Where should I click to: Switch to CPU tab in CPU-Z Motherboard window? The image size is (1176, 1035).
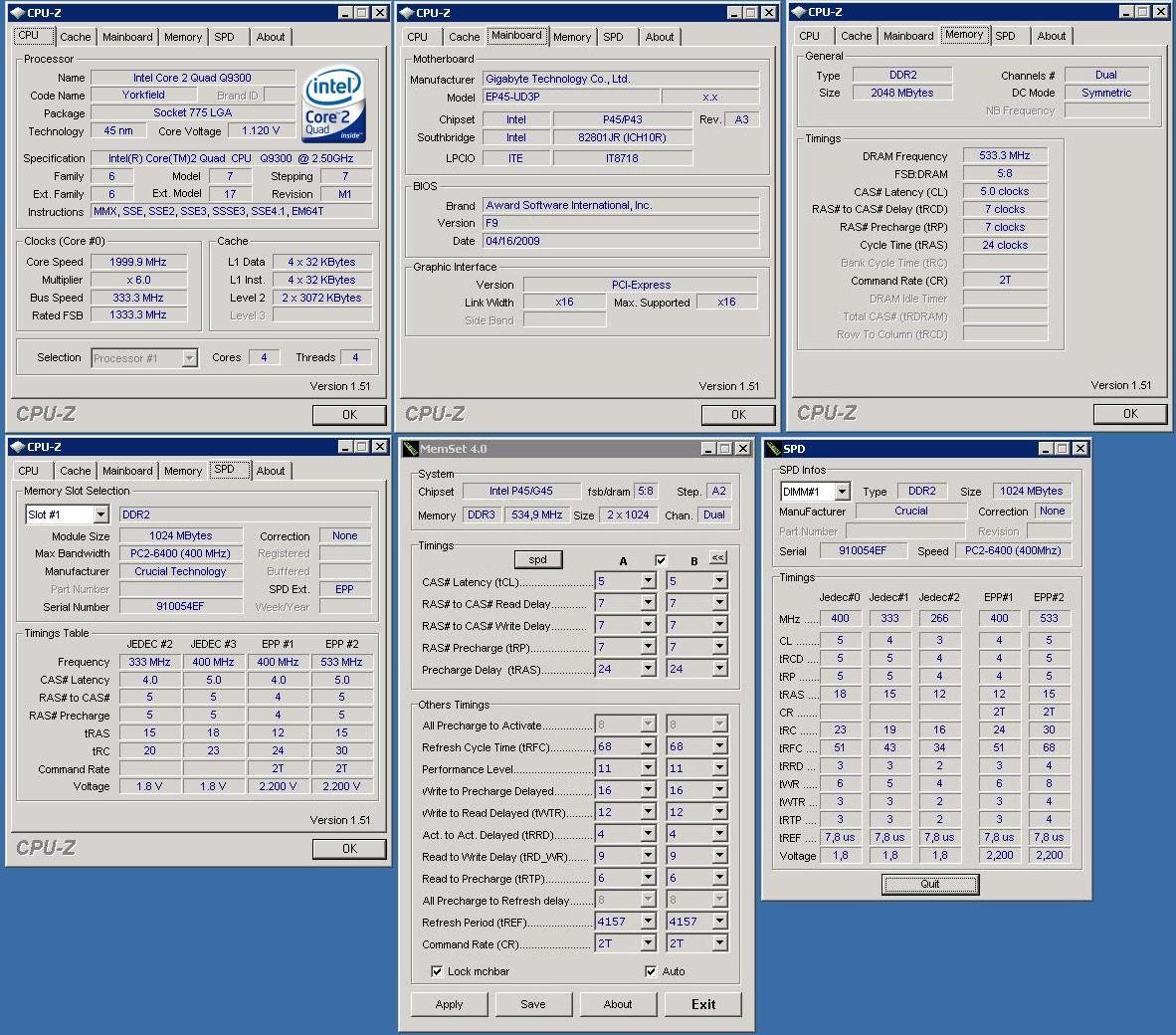(x=418, y=37)
